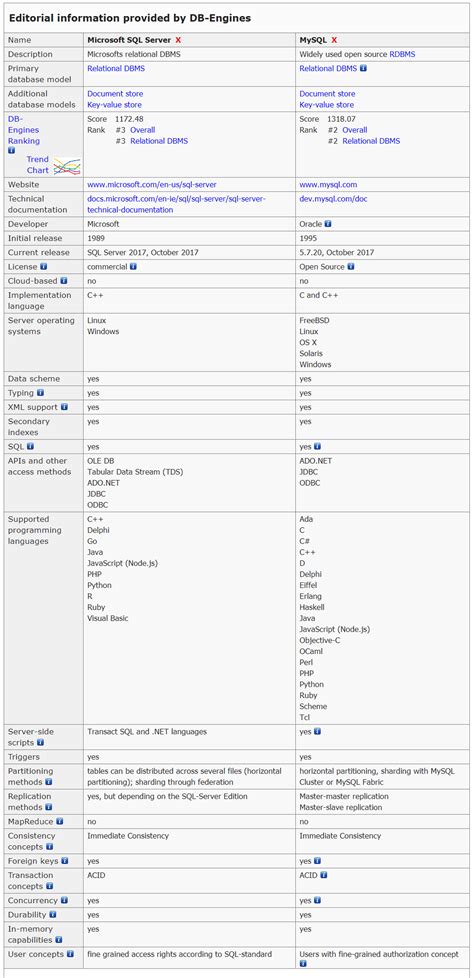Image resolution: width=474 pixels, height=978 pixels.
Task: Open info icon next to MySQL server-side scripts yes
Action: [317, 731]
